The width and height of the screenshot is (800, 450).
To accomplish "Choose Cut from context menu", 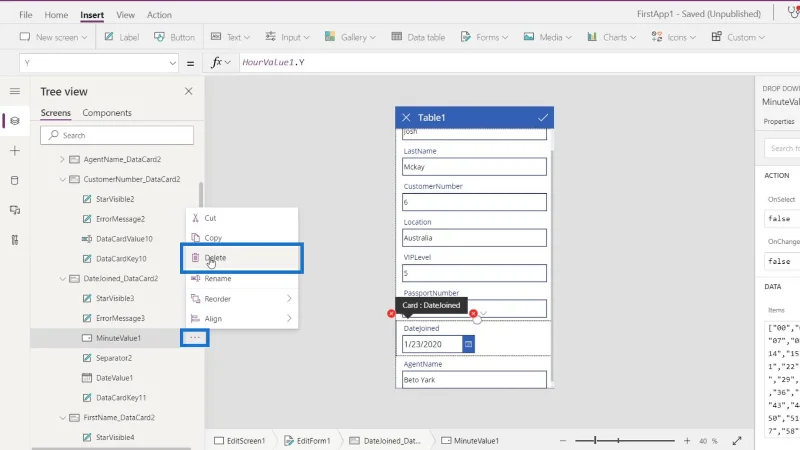I will tap(242, 218).
